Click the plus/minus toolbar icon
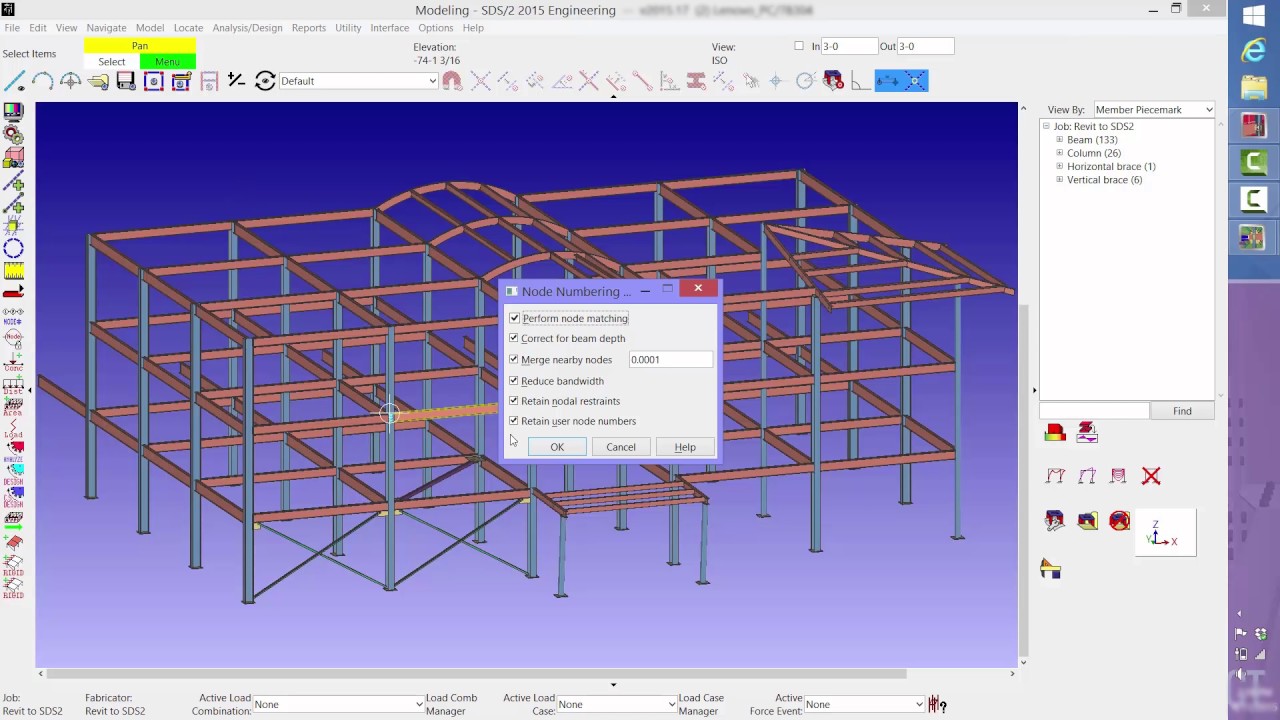Image resolution: width=1280 pixels, height=720 pixels. [236, 80]
